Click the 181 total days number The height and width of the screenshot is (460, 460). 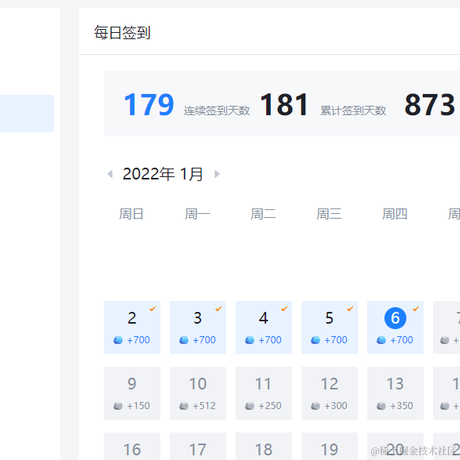pos(284,105)
